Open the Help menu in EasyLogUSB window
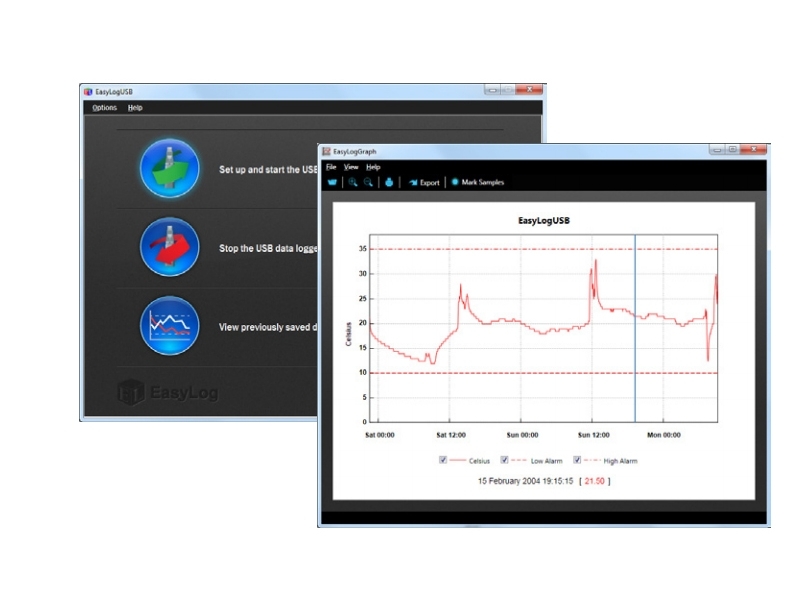The image size is (812, 608). tap(135, 108)
